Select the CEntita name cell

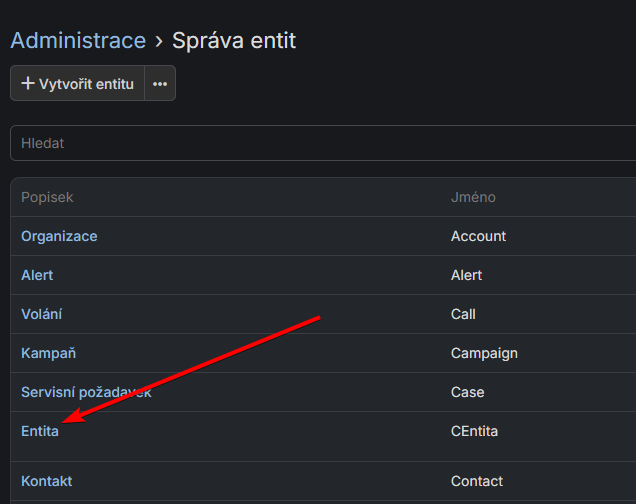475,431
